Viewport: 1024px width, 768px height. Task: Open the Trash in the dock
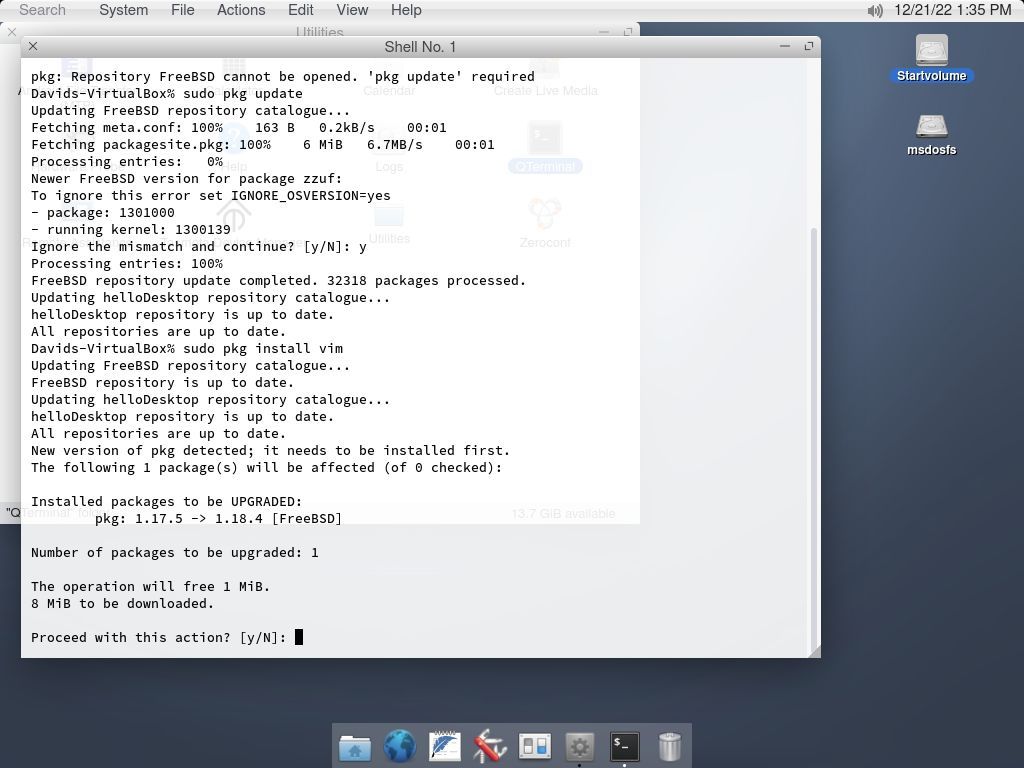point(669,746)
